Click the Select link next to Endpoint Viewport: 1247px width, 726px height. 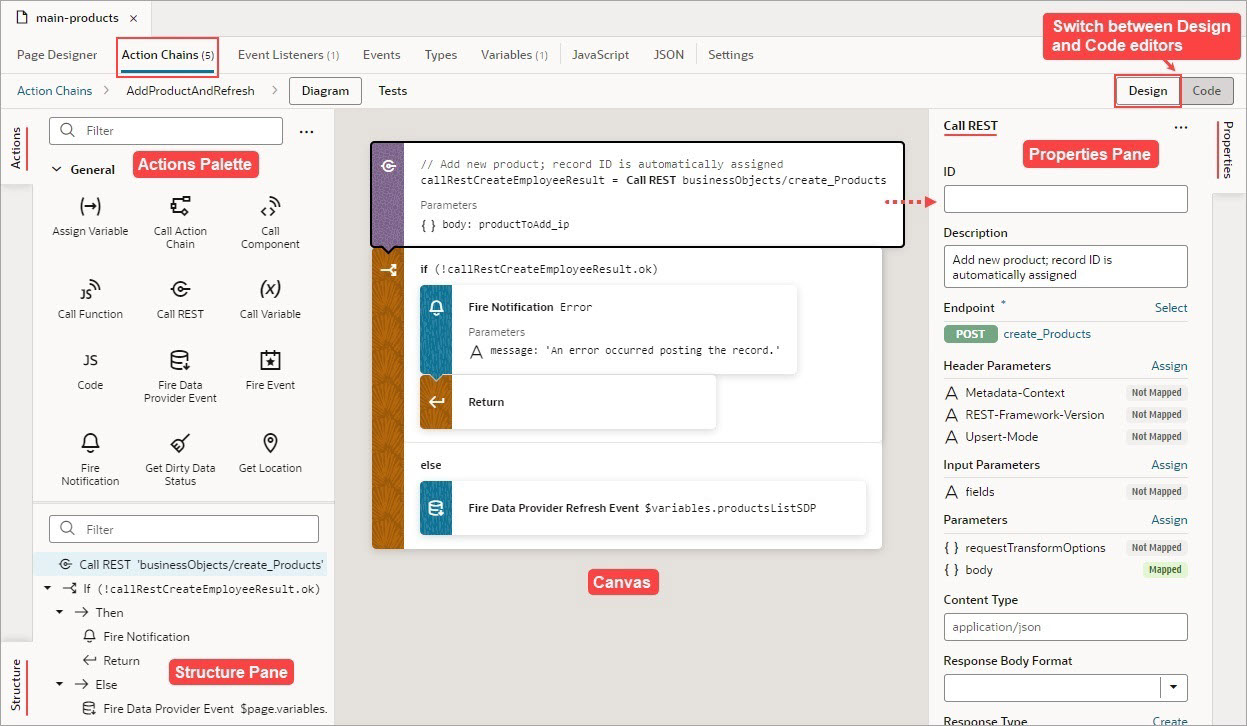(1170, 307)
